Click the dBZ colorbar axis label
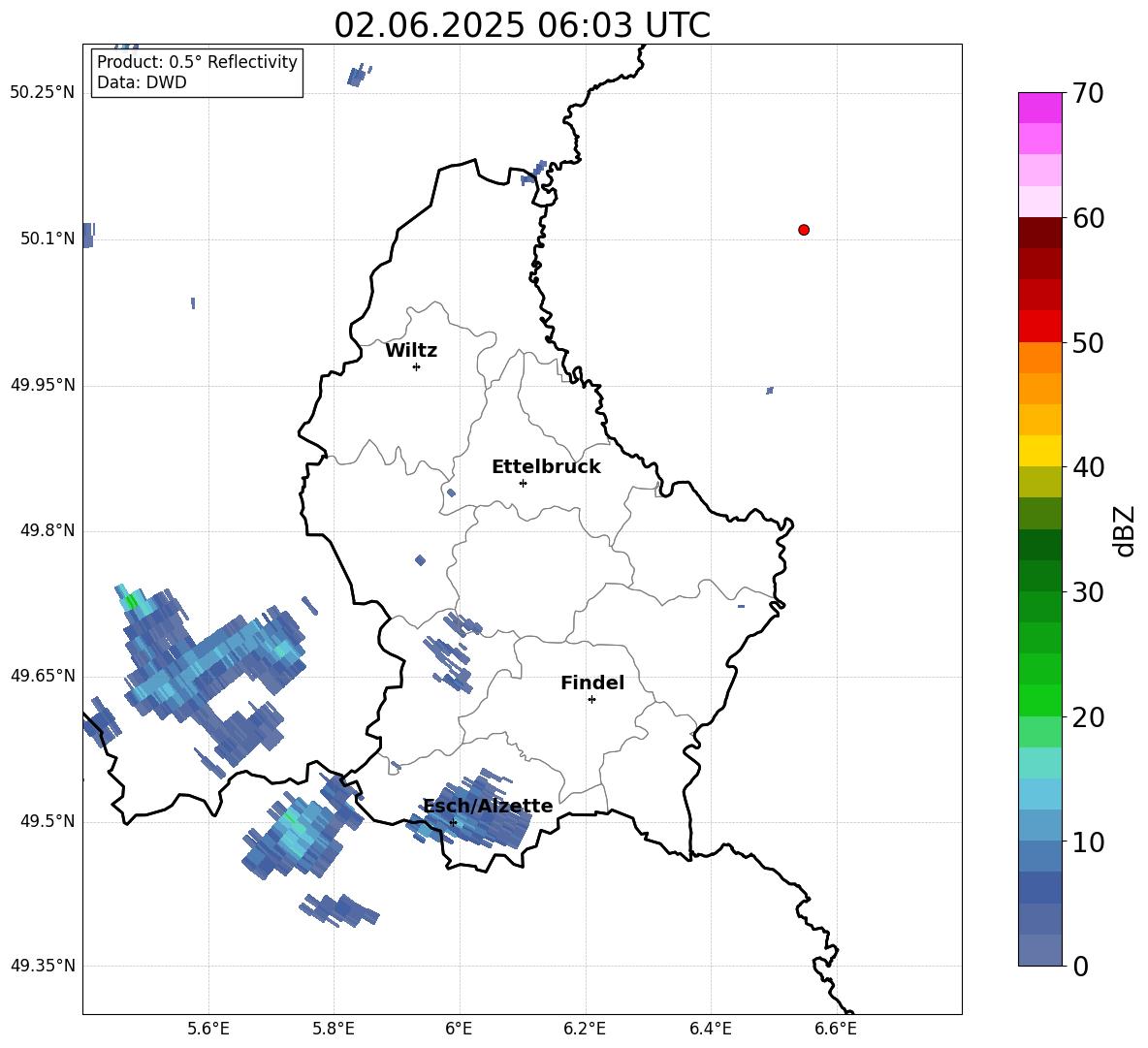Screen dimensions: 1148x1048 1124,530
